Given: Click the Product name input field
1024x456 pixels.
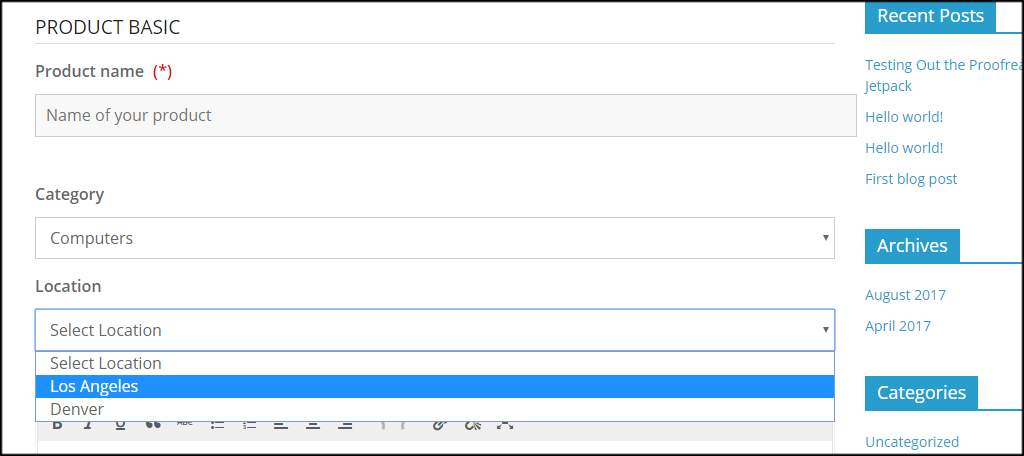Looking at the screenshot, I should (x=445, y=115).
